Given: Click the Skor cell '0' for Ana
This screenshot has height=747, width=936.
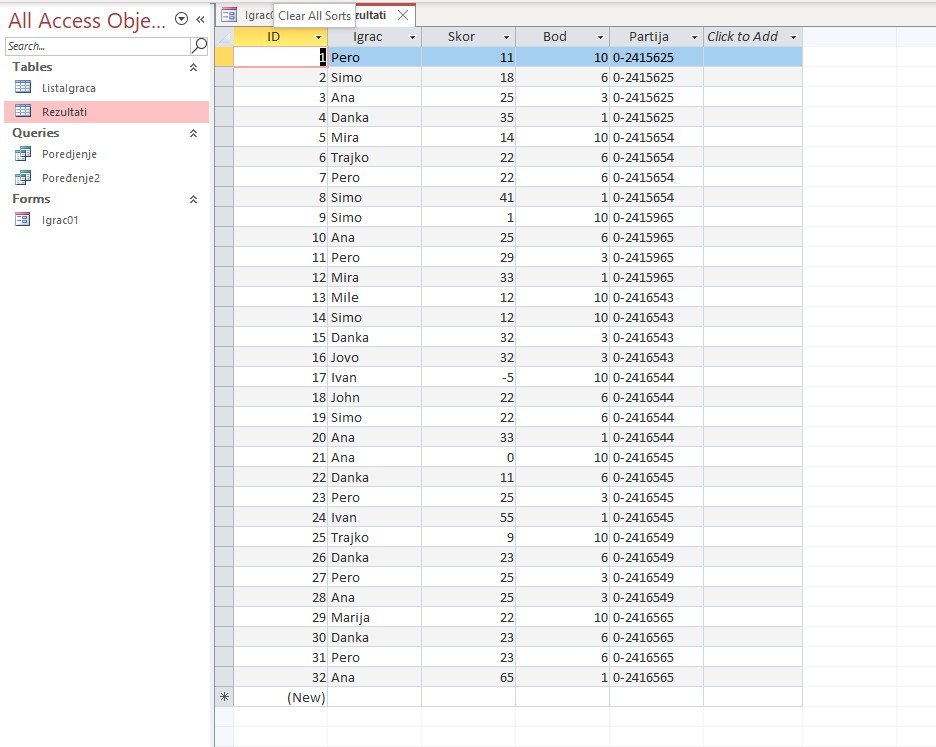Looking at the screenshot, I should click(469, 457).
